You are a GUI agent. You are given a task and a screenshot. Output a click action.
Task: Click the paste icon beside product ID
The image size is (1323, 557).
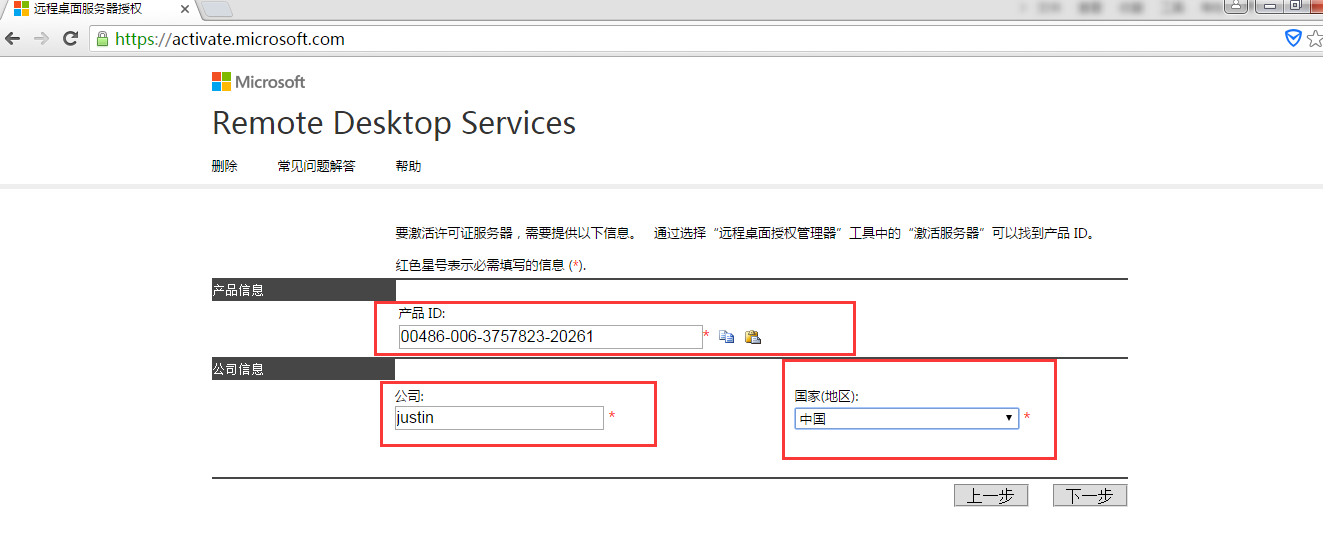(753, 337)
